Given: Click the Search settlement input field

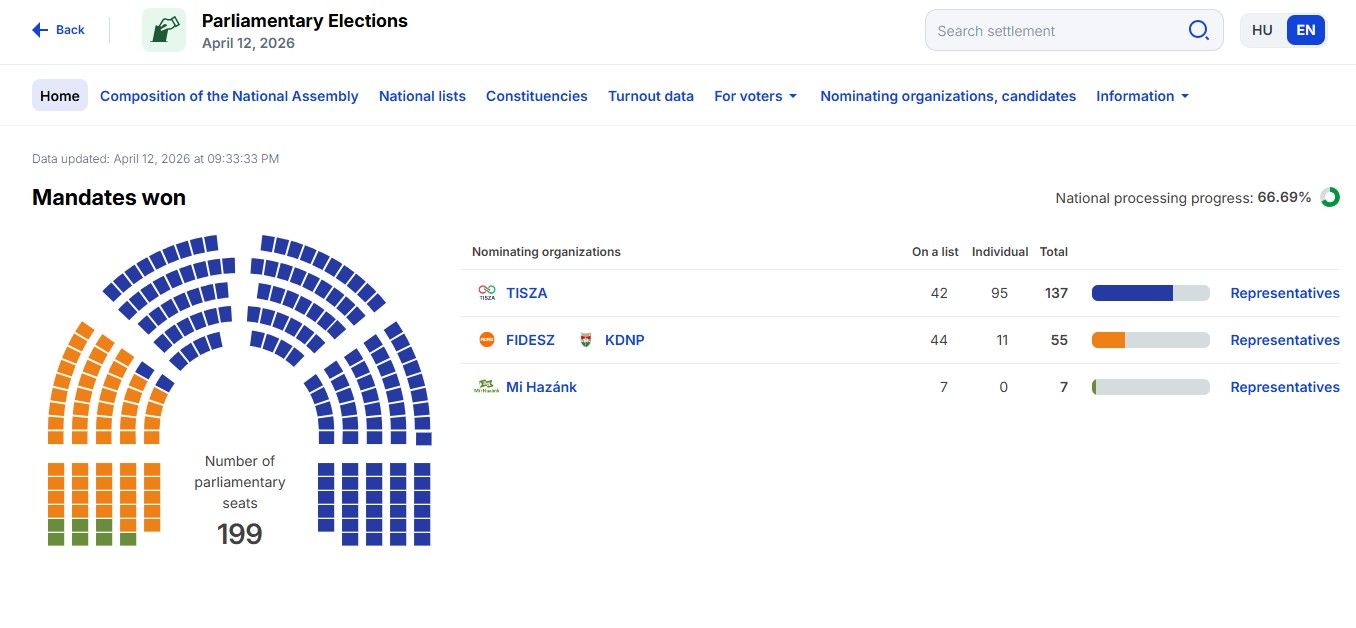Looking at the screenshot, I should click(x=1055, y=30).
